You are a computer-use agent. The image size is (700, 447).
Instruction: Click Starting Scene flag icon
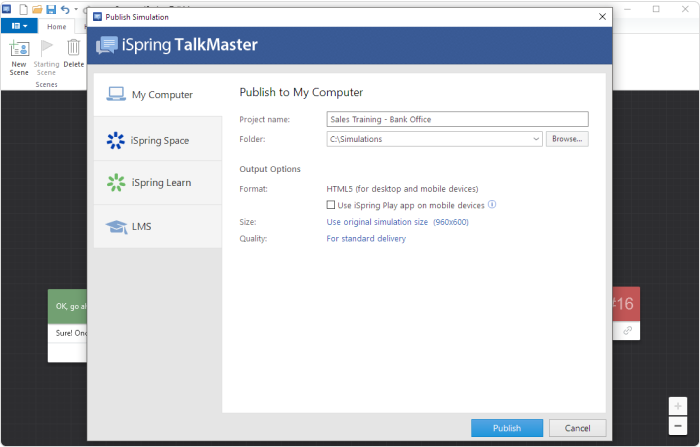[46, 47]
